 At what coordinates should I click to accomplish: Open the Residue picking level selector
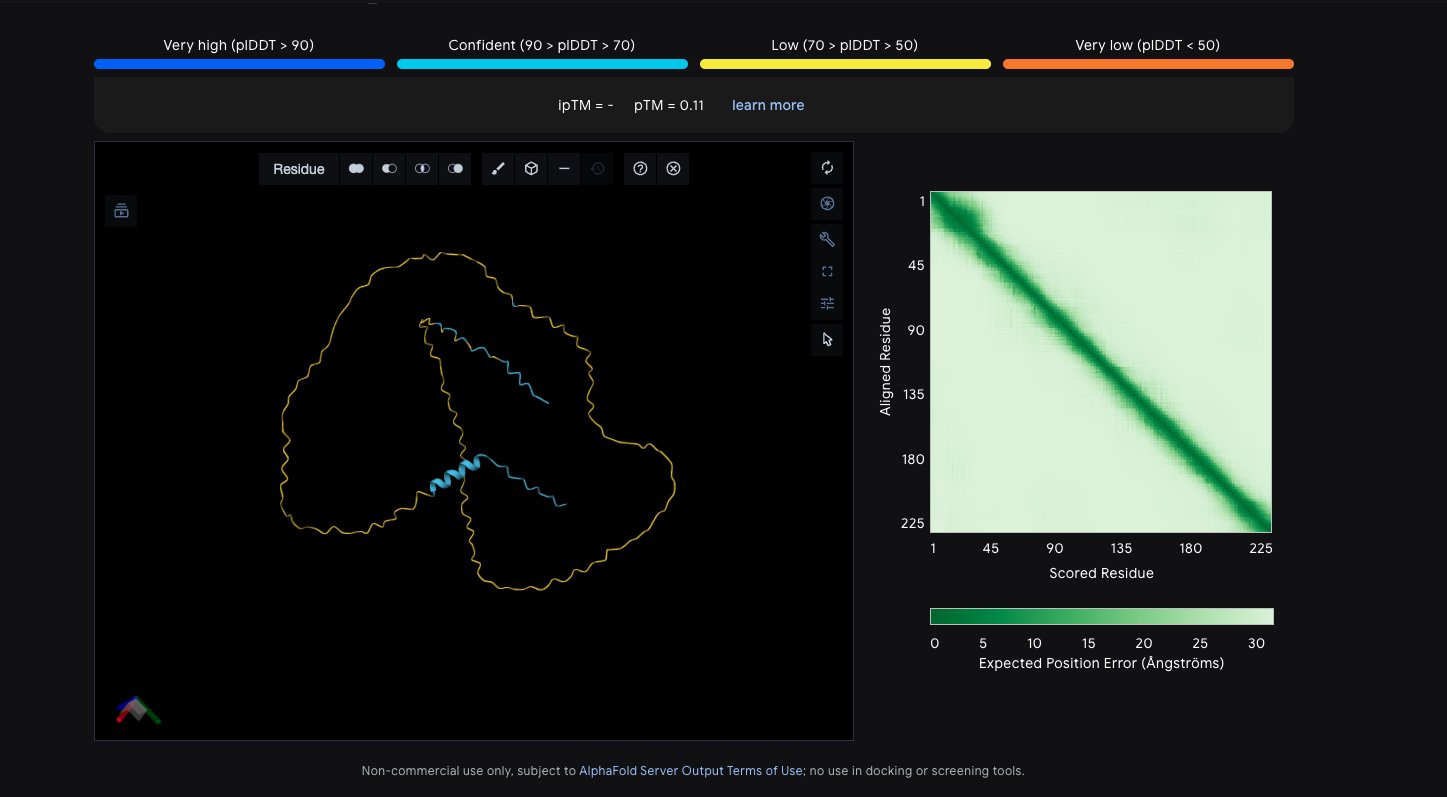(x=299, y=169)
